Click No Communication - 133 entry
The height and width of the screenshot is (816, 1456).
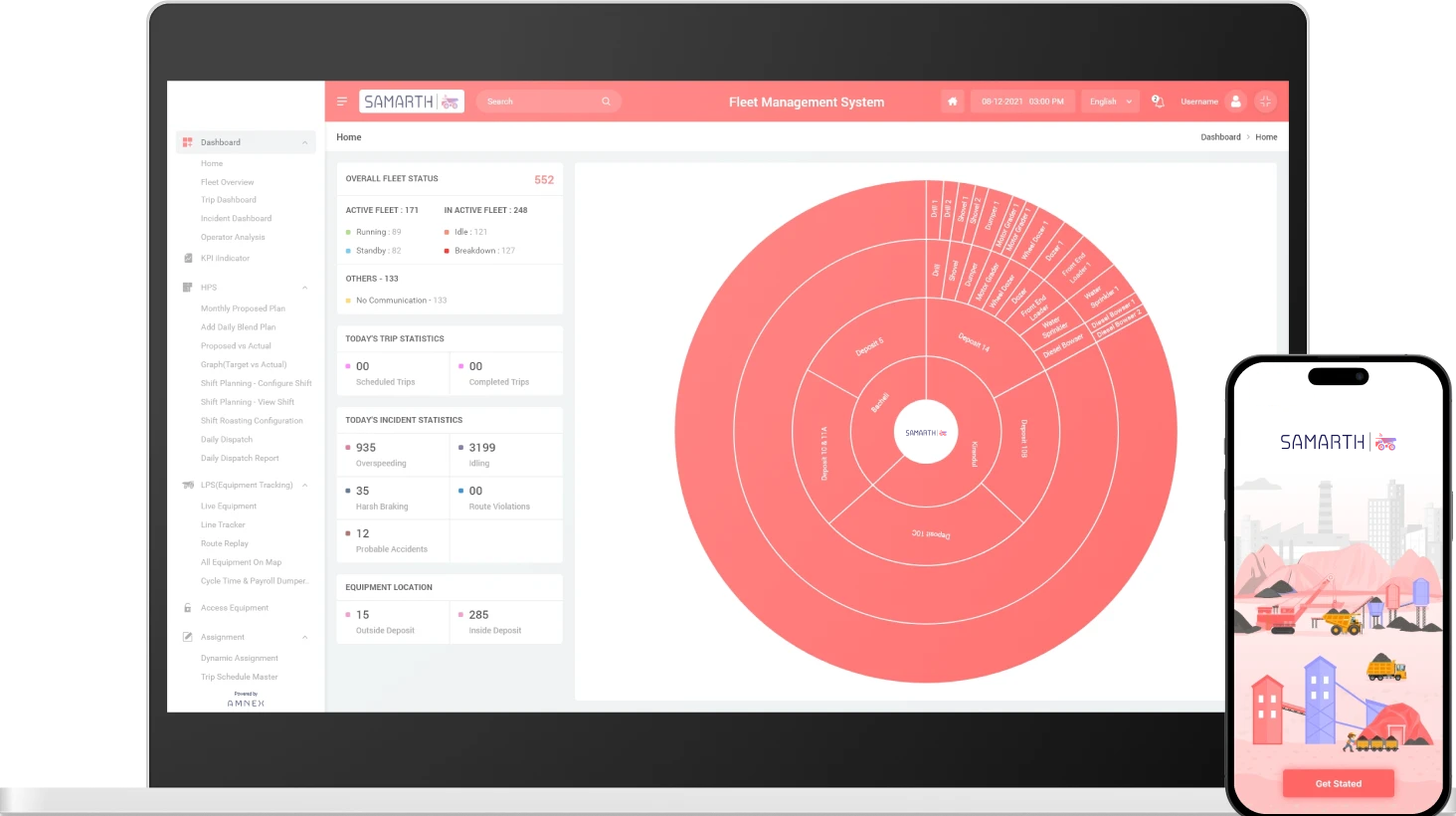click(x=397, y=301)
